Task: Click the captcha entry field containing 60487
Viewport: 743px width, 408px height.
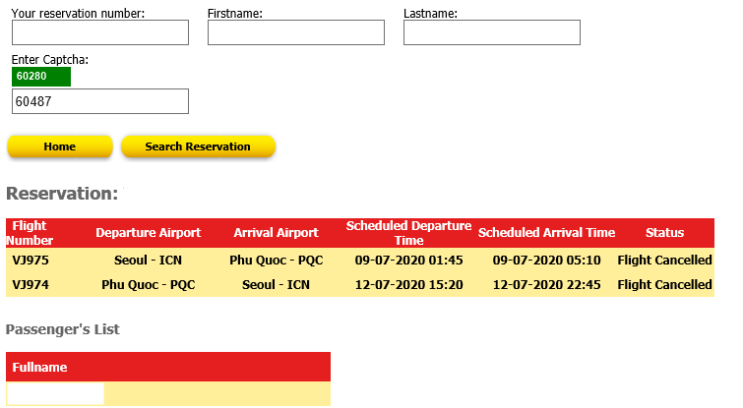Action: coord(100,101)
